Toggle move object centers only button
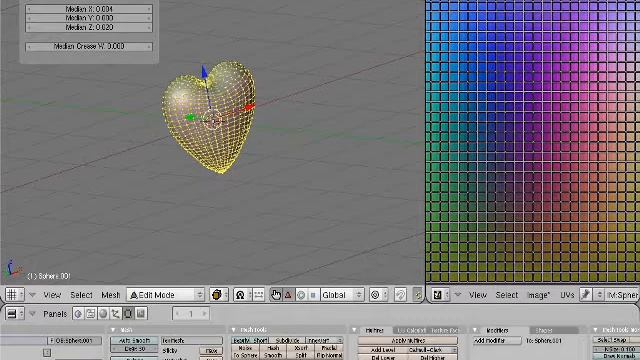Viewport: 640px width, 360px height. 258,295
